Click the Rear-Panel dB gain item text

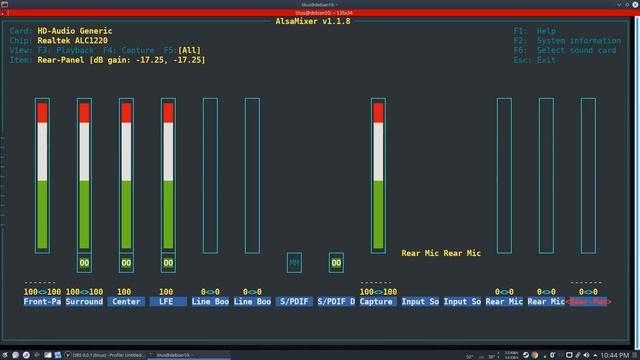coord(122,60)
